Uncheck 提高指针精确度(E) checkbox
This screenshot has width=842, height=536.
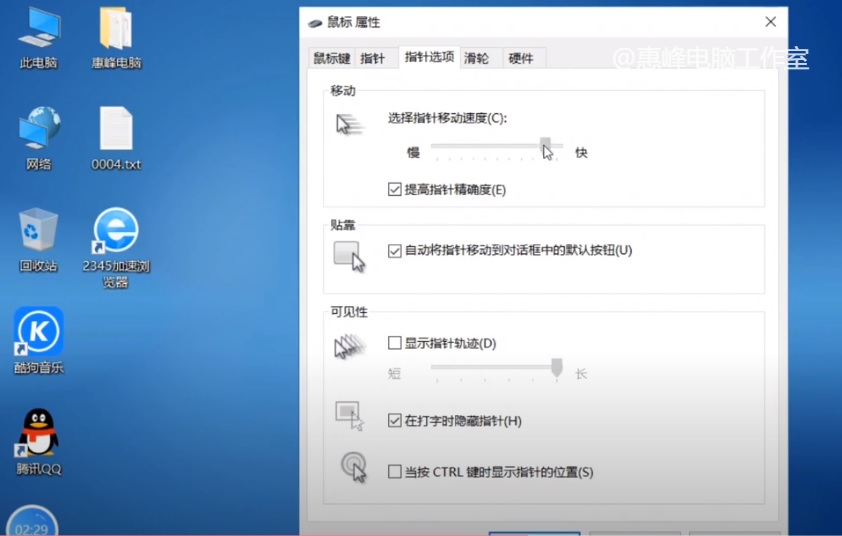[395, 190]
